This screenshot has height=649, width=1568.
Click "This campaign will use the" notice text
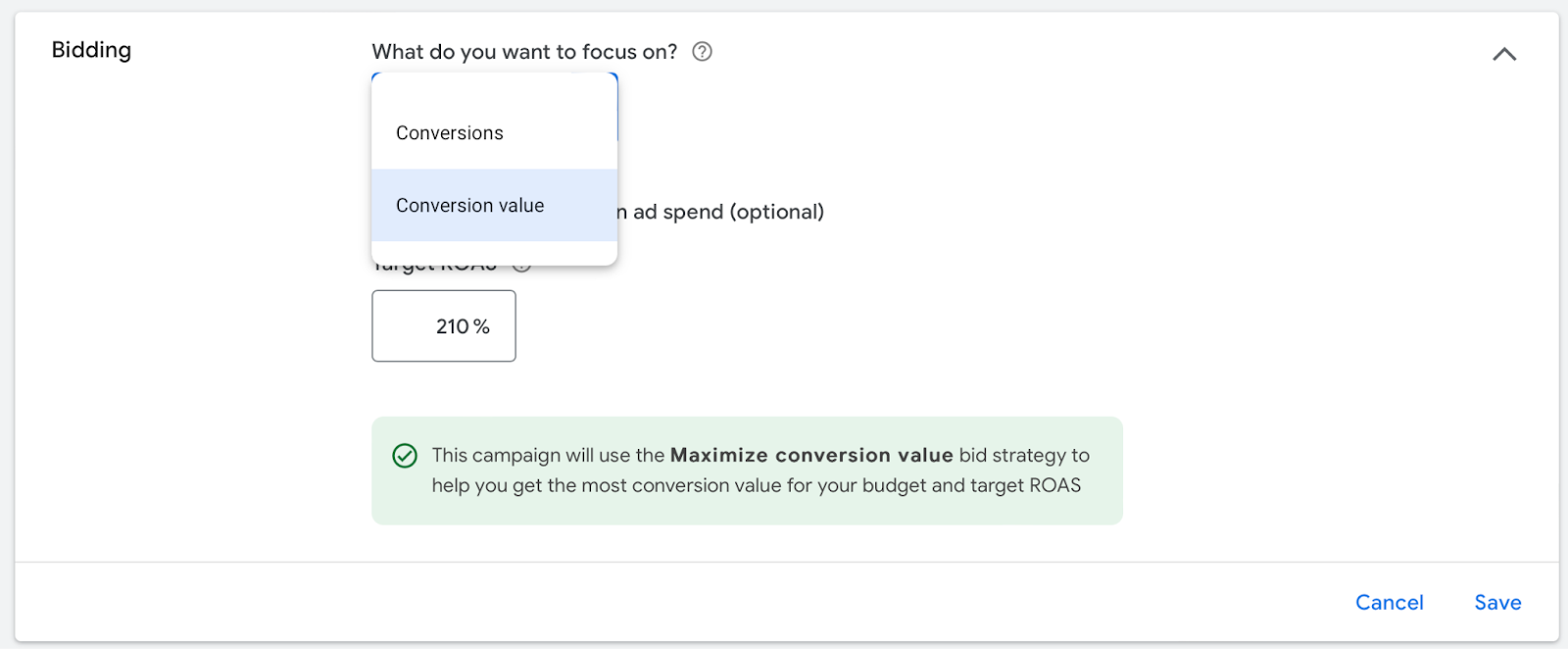click(548, 455)
